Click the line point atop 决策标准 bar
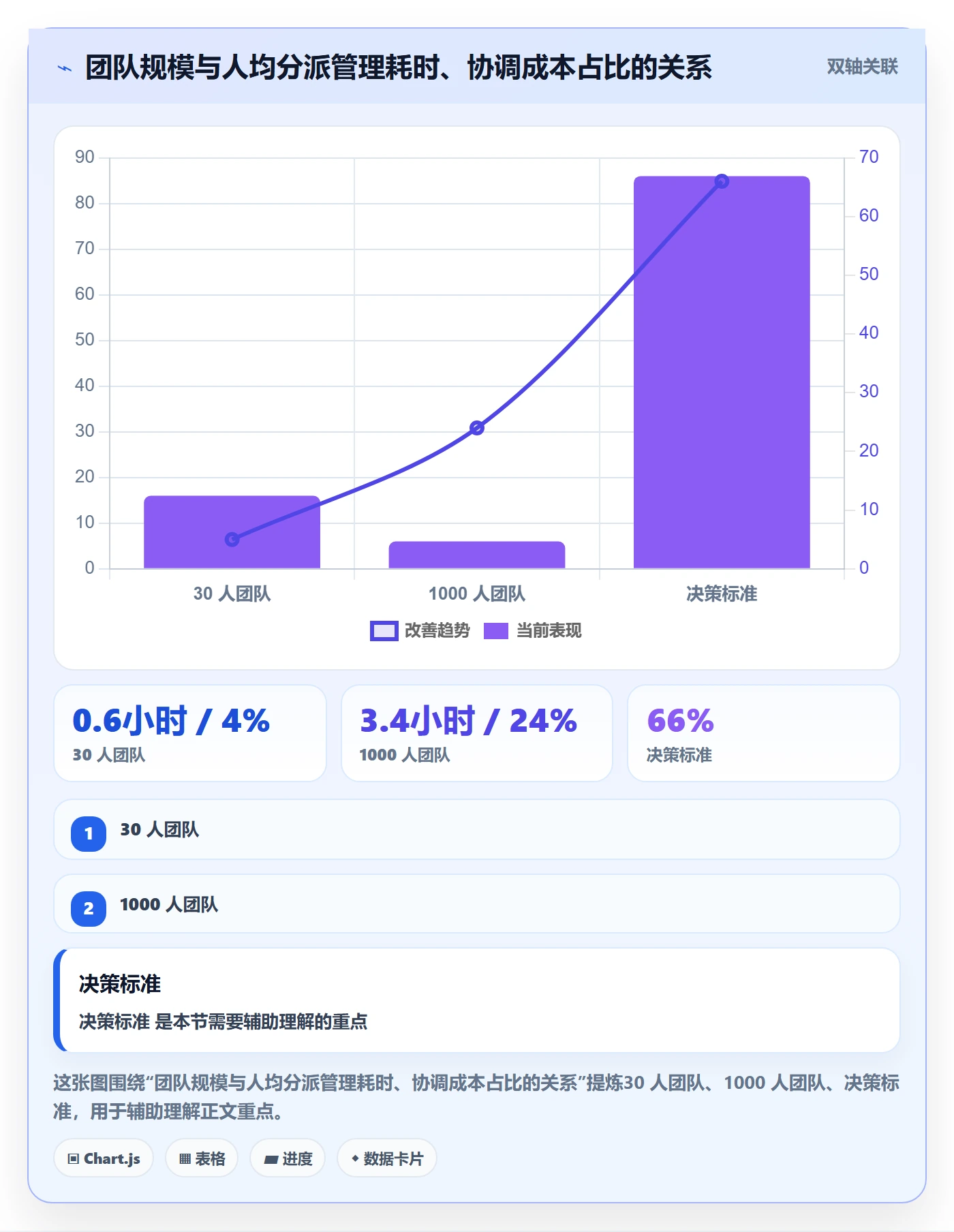The image size is (954, 1232). 722,181
